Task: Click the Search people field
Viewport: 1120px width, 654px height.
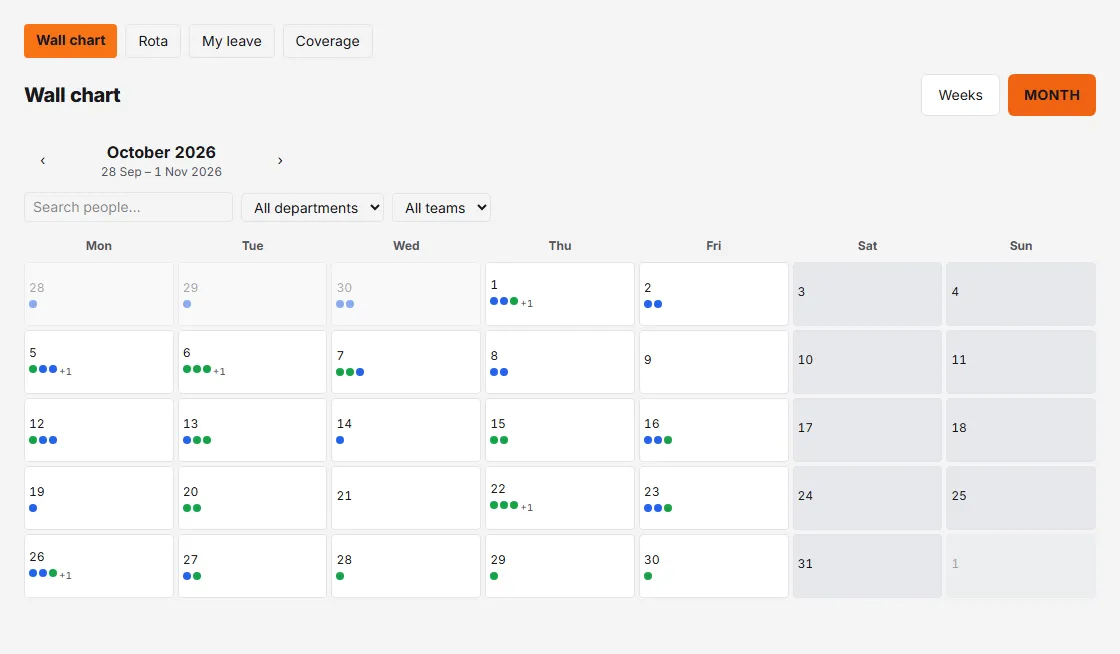Action: point(129,207)
